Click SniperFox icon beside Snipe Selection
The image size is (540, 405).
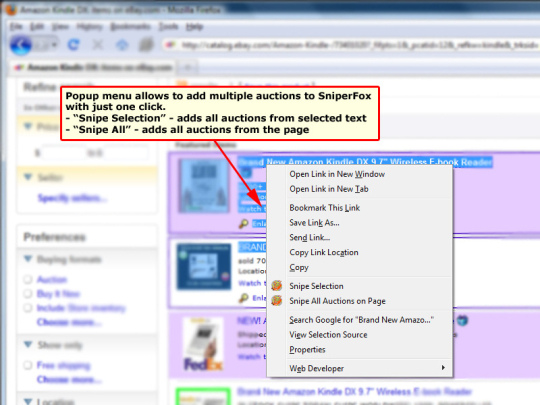coord(277,285)
